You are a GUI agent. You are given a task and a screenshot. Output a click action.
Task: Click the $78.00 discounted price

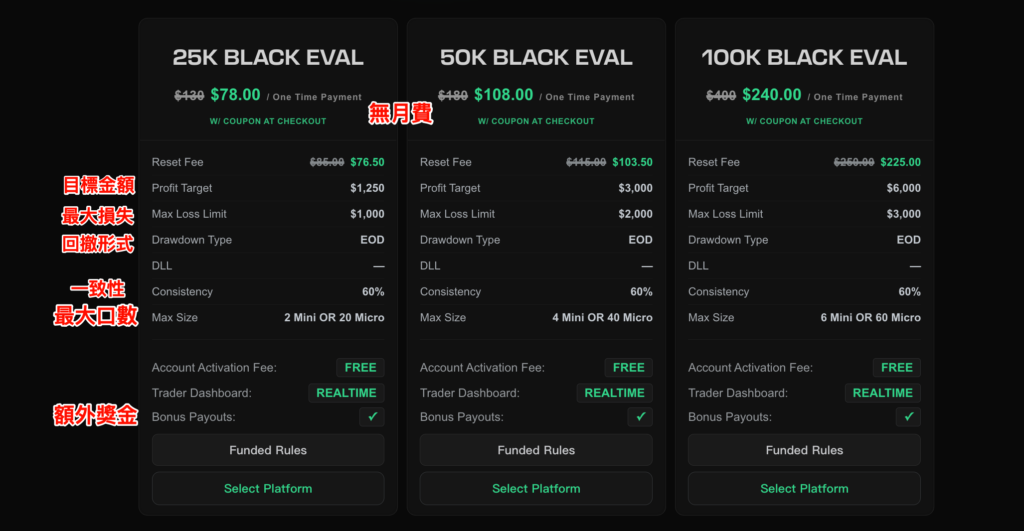click(235, 95)
